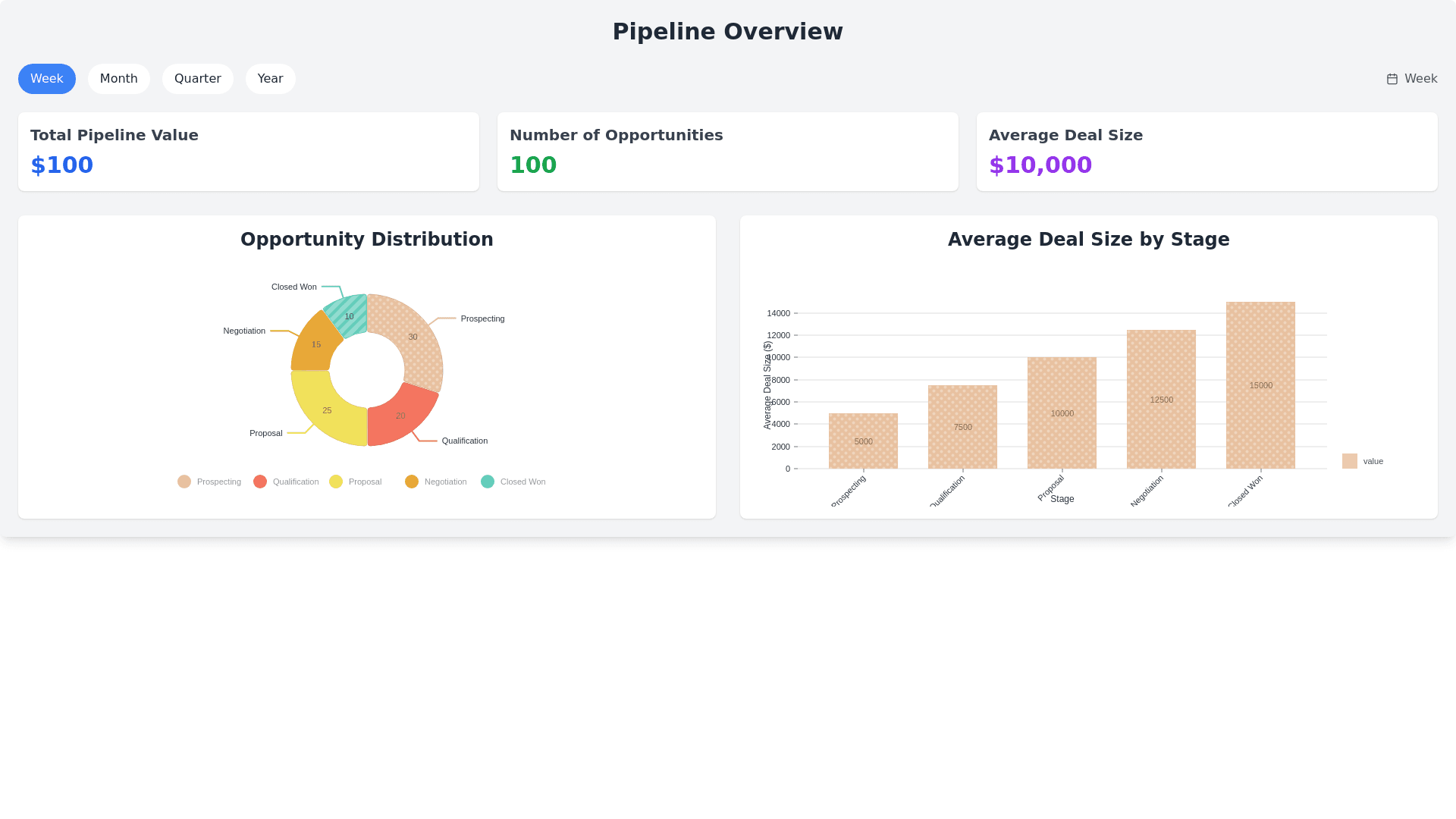This screenshot has width=1456, height=819.
Task: Click the Closed Won legend dot
Action: tap(488, 482)
